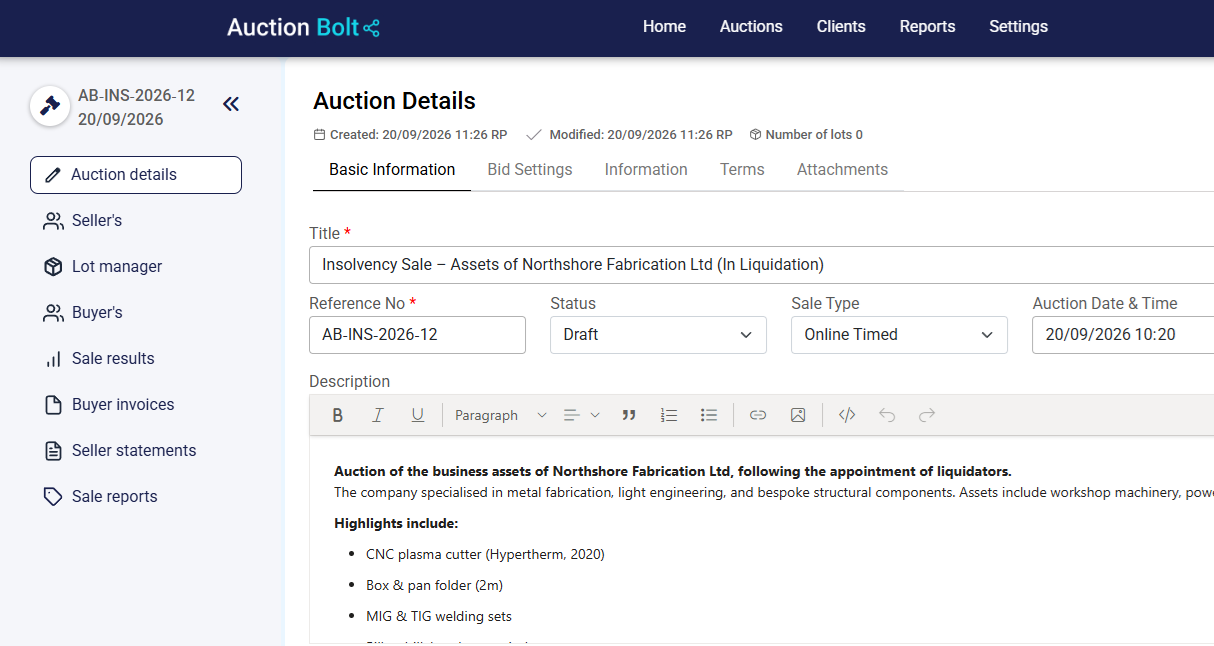Screen dimensions: 1214x646
Task: Toggle bold formatting in the description editor
Action: click(x=338, y=415)
